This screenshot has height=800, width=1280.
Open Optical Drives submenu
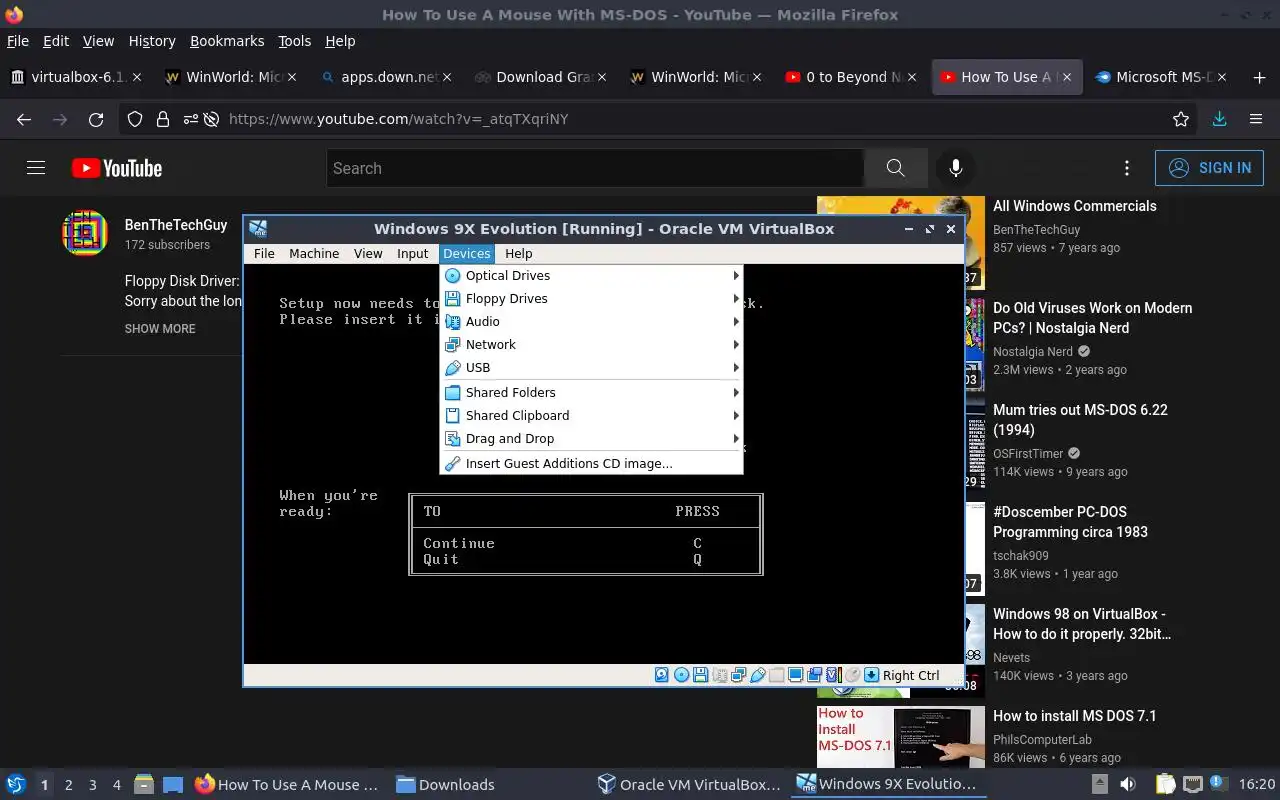591,275
